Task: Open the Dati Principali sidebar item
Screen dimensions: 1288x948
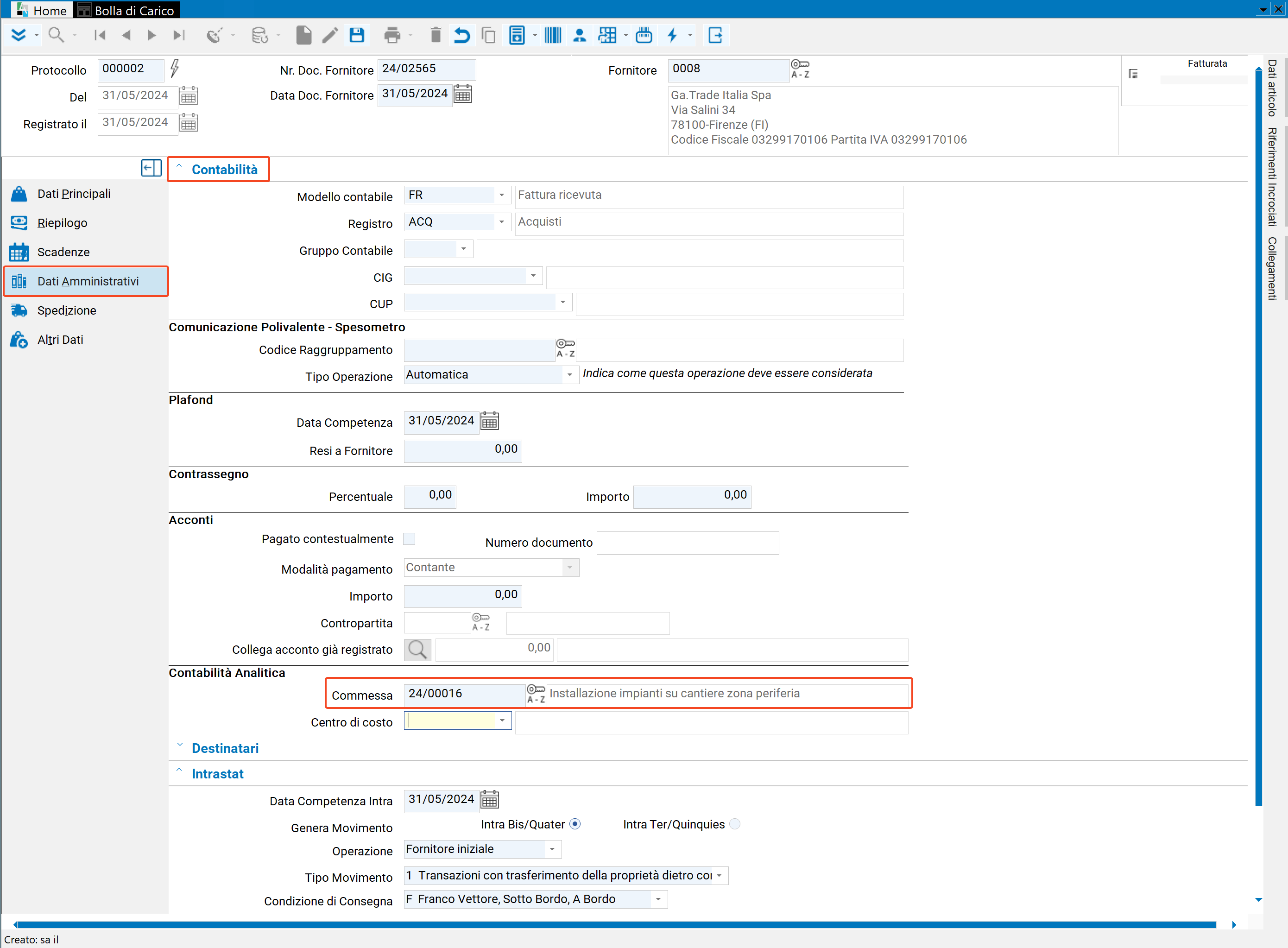Action: tap(85, 194)
